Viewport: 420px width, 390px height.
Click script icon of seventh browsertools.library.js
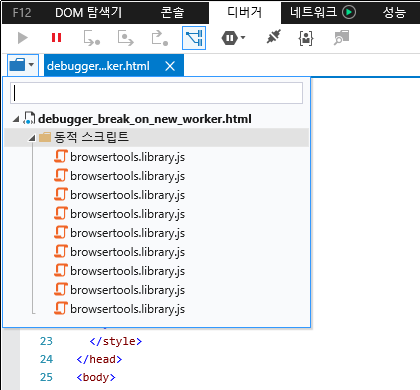tap(61, 270)
